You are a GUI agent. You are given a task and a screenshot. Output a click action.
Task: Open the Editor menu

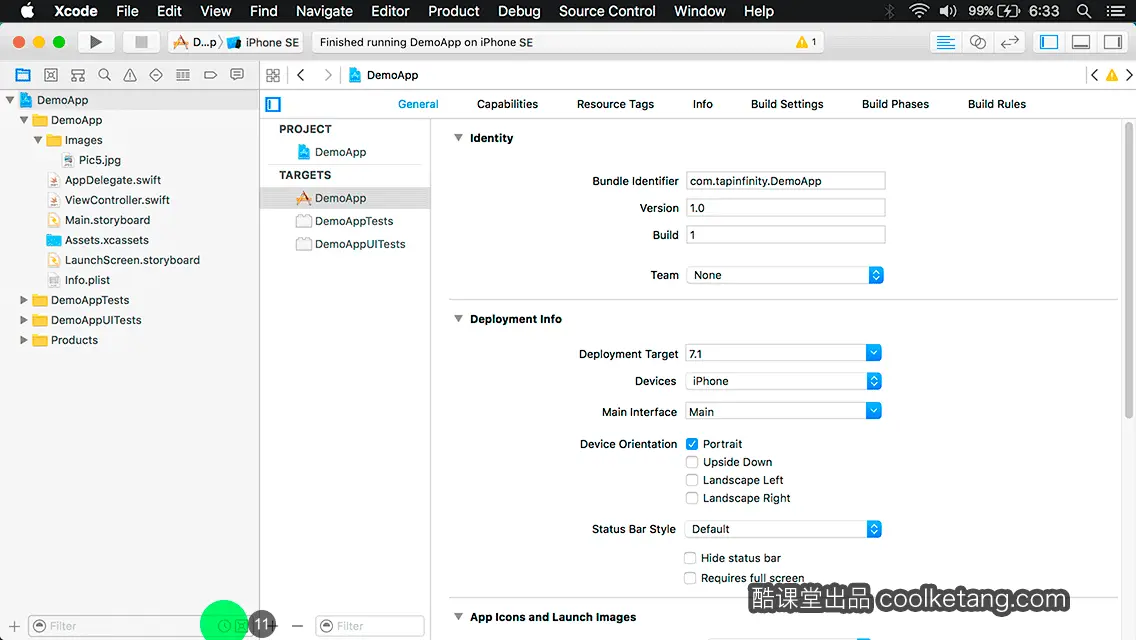(x=390, y=11)
